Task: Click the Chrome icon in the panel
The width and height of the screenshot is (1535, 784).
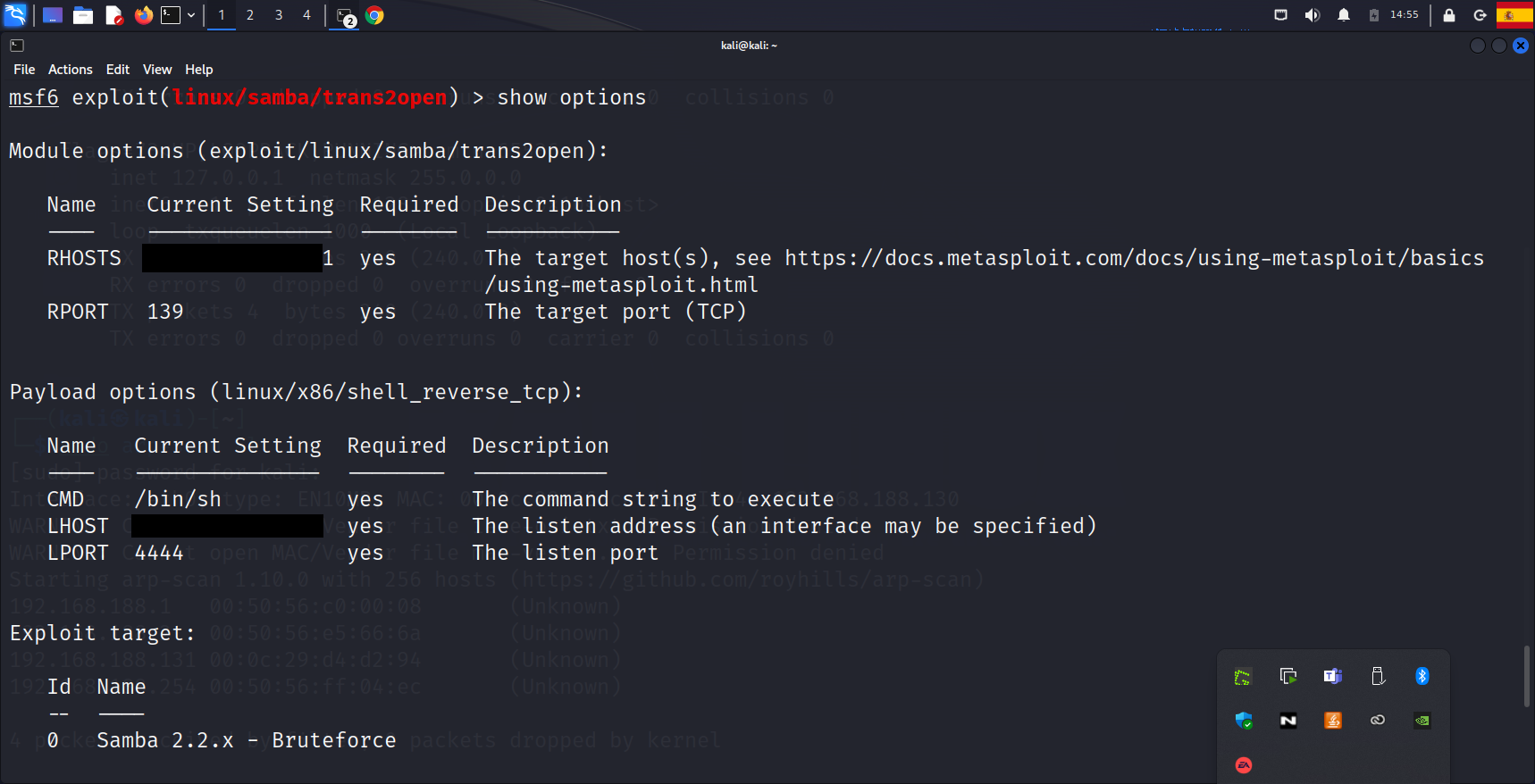Action: 374,15
